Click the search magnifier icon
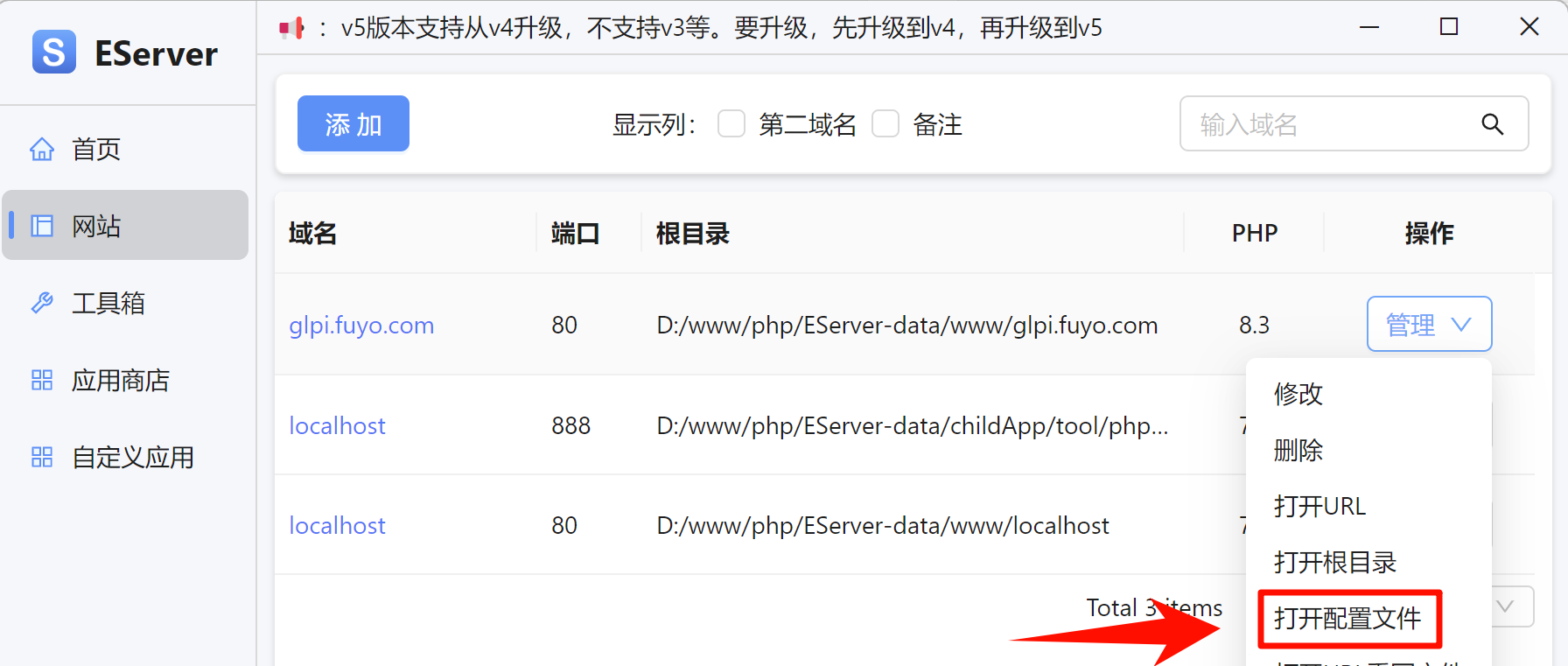This screenshot has width=1568, height=666. pyautogui.click(x=1492, y=124)
